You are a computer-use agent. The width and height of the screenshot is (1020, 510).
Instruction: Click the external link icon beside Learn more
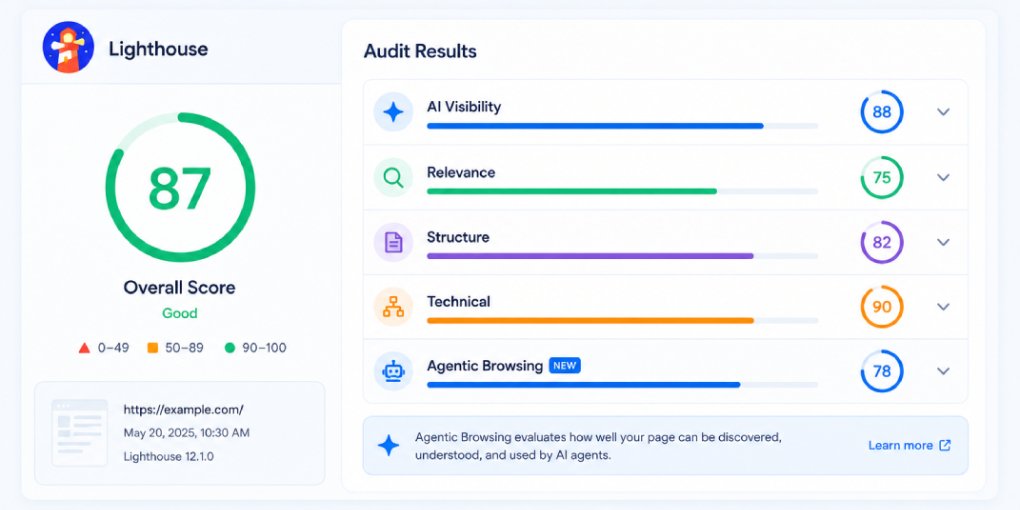click(945, 446)
